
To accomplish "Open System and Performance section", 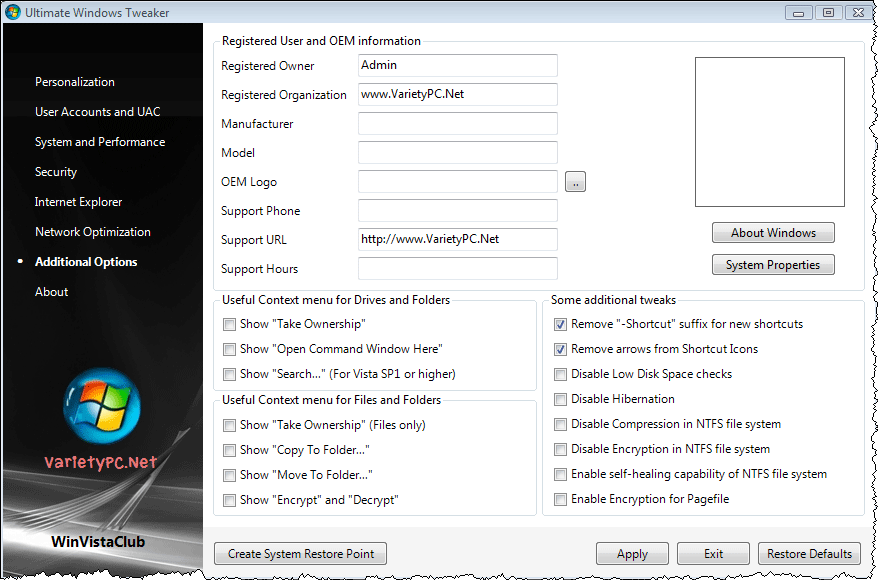I will click(100, 142).
